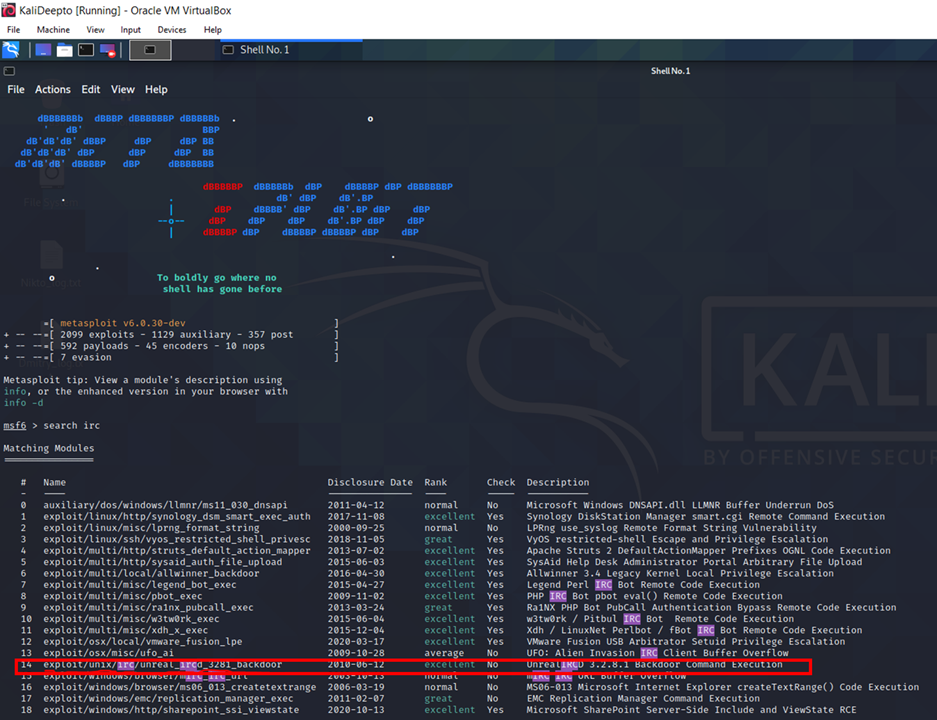This screenshot has width=937, height=720.
Task: Click 'exploit/windows/emc/replication_manager_exec' module name
Action: pos(168,698)
